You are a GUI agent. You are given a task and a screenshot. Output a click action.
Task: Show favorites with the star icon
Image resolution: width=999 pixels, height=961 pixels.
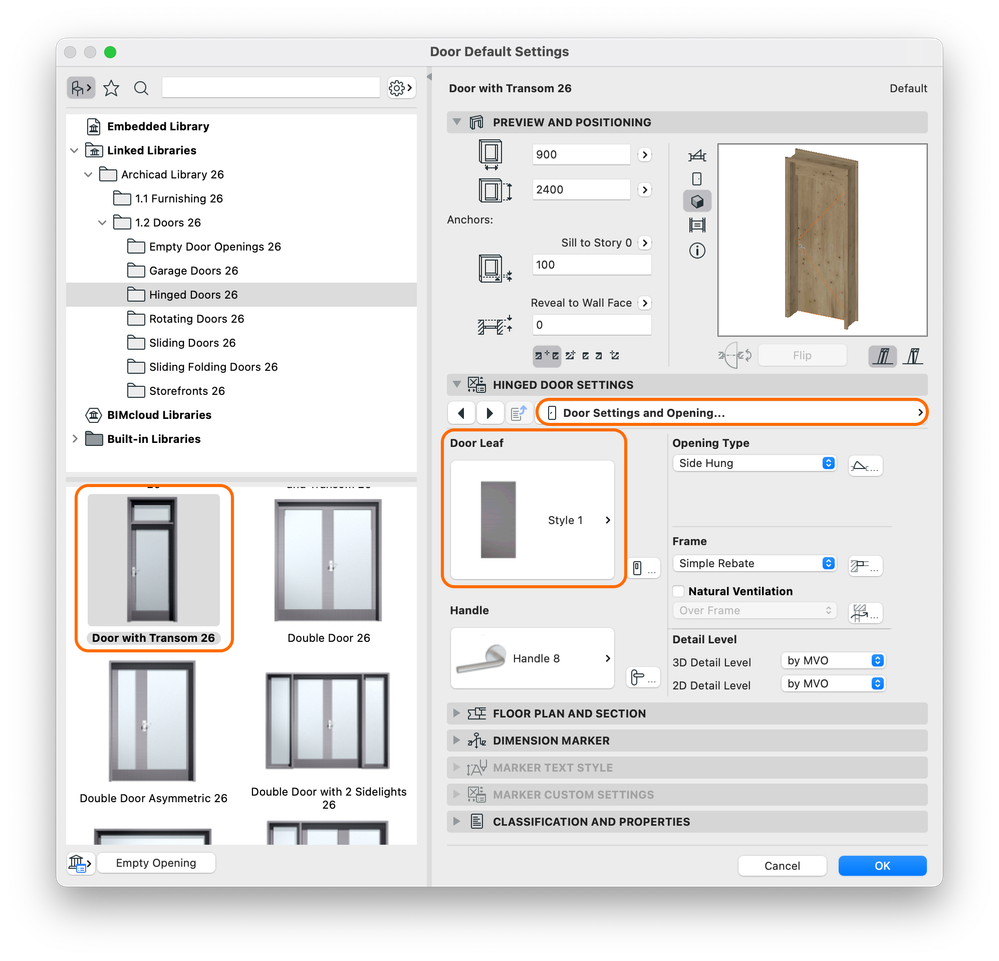tap(111, 88)
